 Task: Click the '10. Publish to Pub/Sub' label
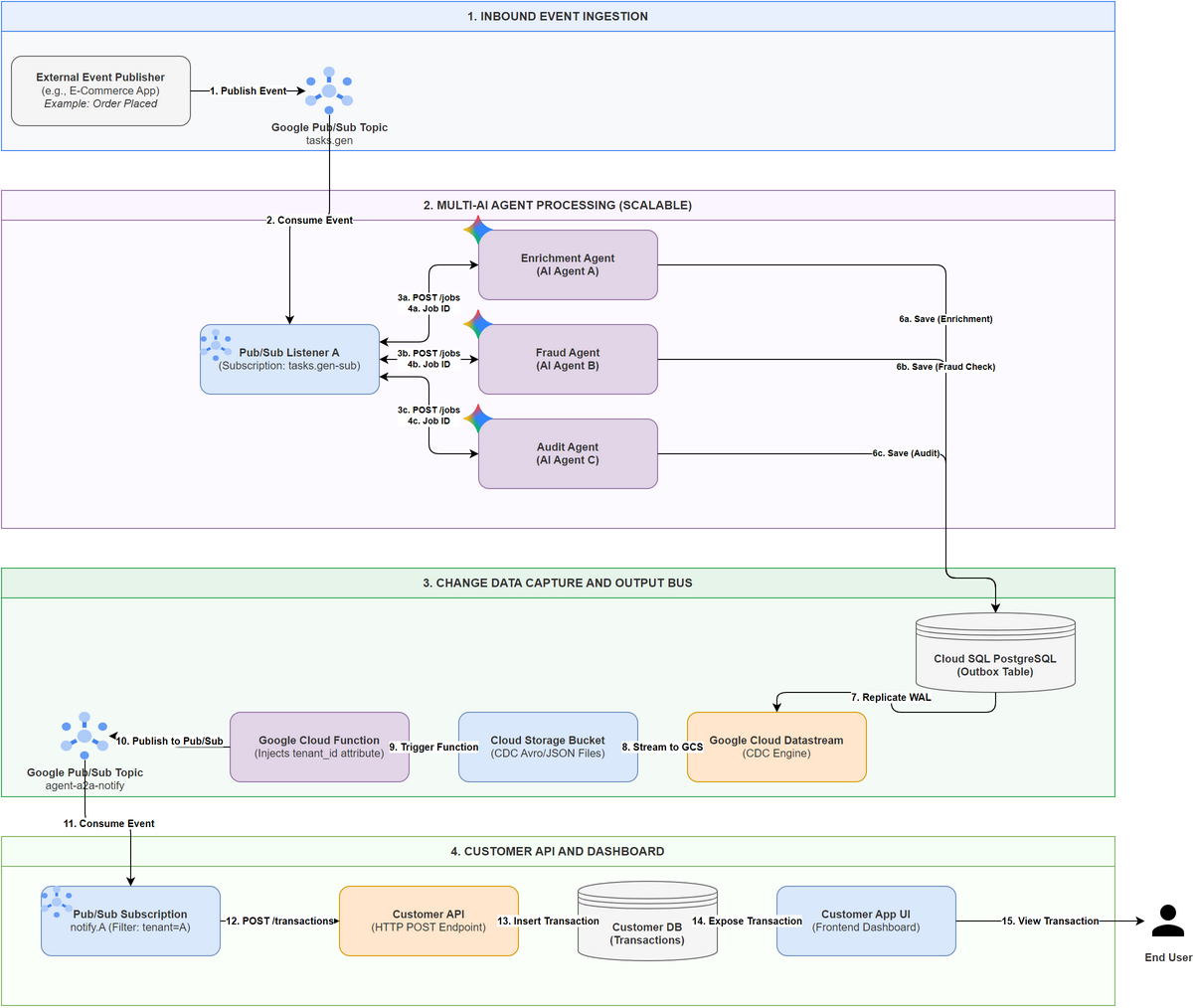click(169, 741)
